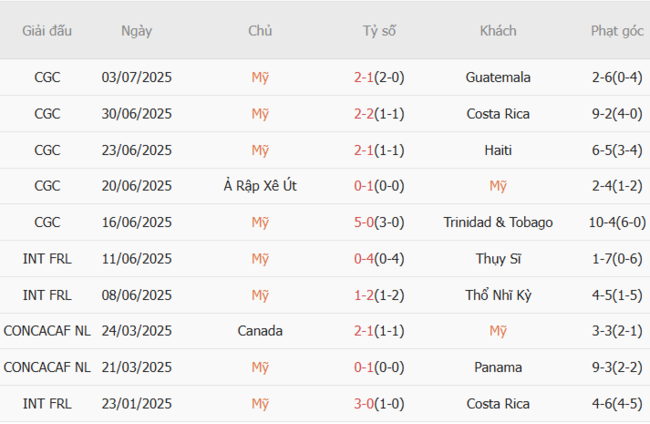Viewport: 650px width, 424px height.
Task: Open the Ả Rập Xê Út team link
Action: (x=260, y=186)
